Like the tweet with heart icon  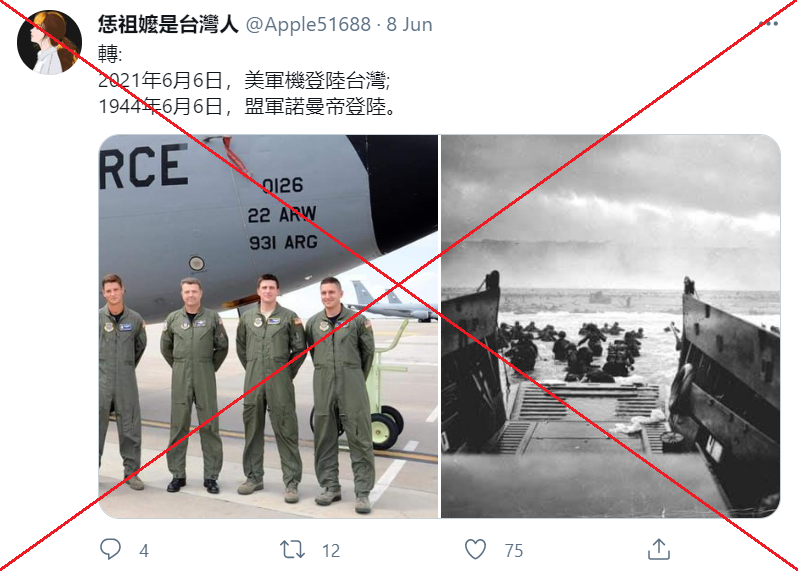[x=475, y=550]
